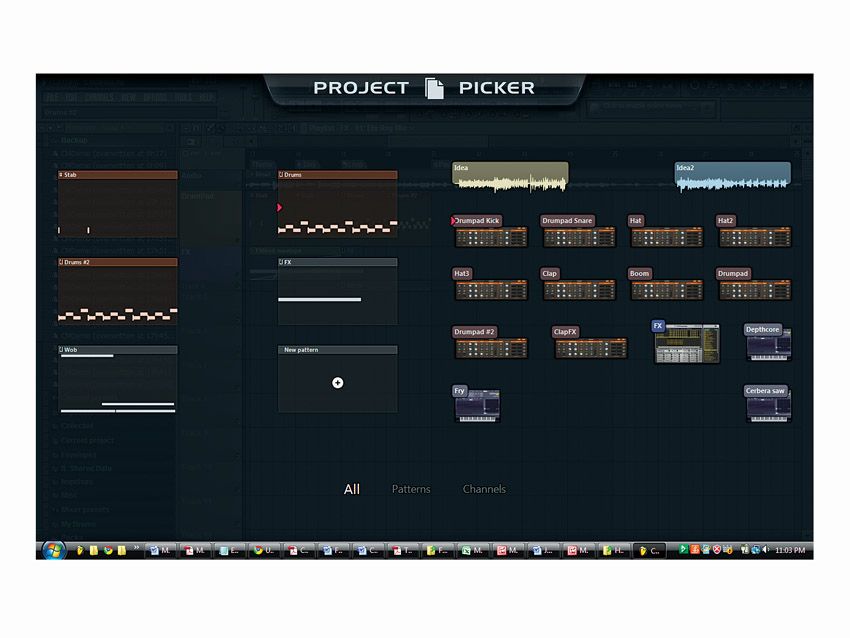Image resolution: width=850 pixels, height=638 pixels.
Task: Choose the Hat3 channel
Action: pyautogui.click(x=490, y=284)
